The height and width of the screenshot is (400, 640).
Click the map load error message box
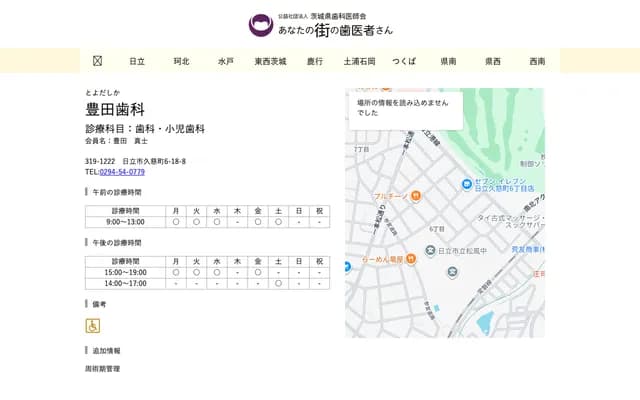point(405,108)
